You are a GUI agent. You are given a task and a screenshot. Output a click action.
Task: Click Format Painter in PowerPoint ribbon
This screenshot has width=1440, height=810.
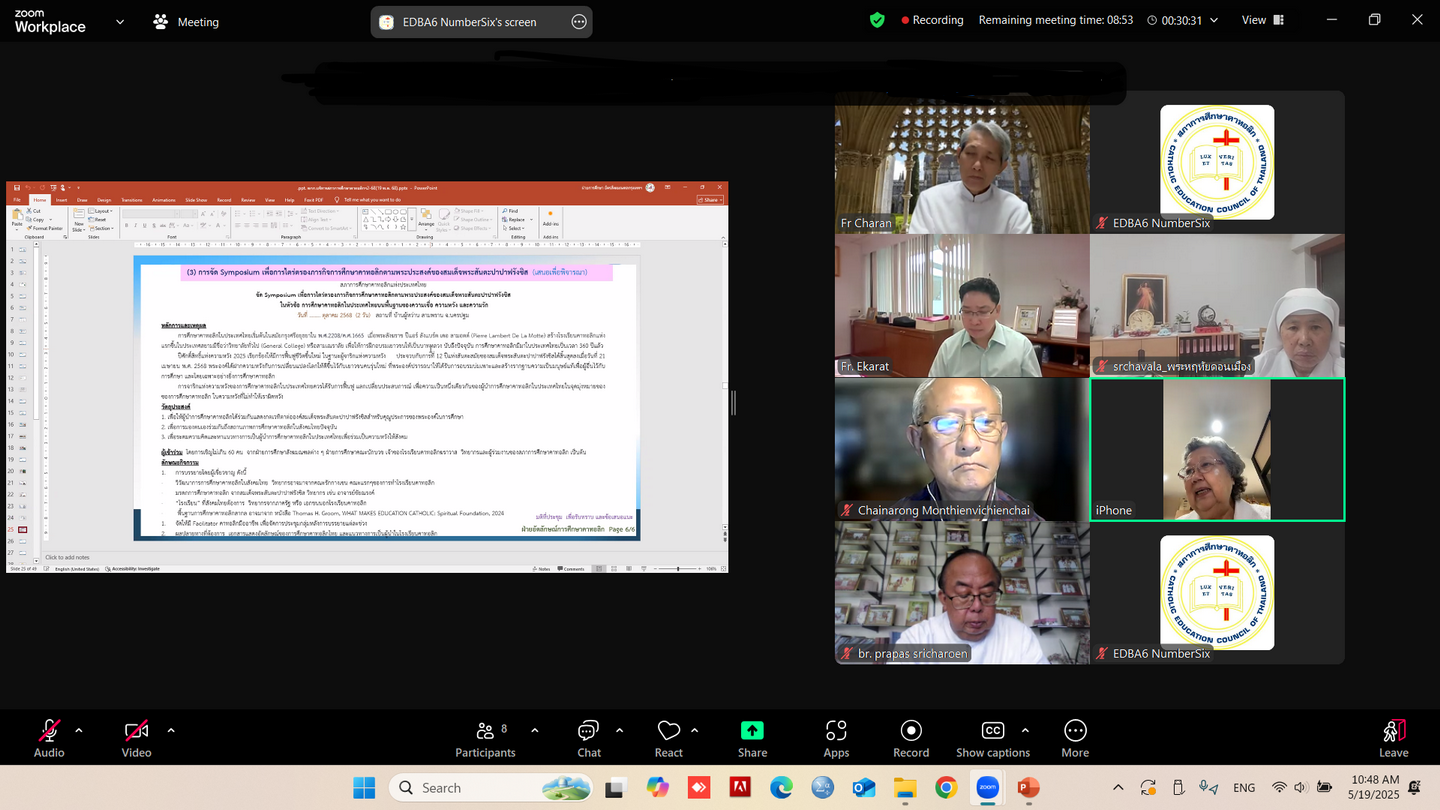tap(44, 228)
